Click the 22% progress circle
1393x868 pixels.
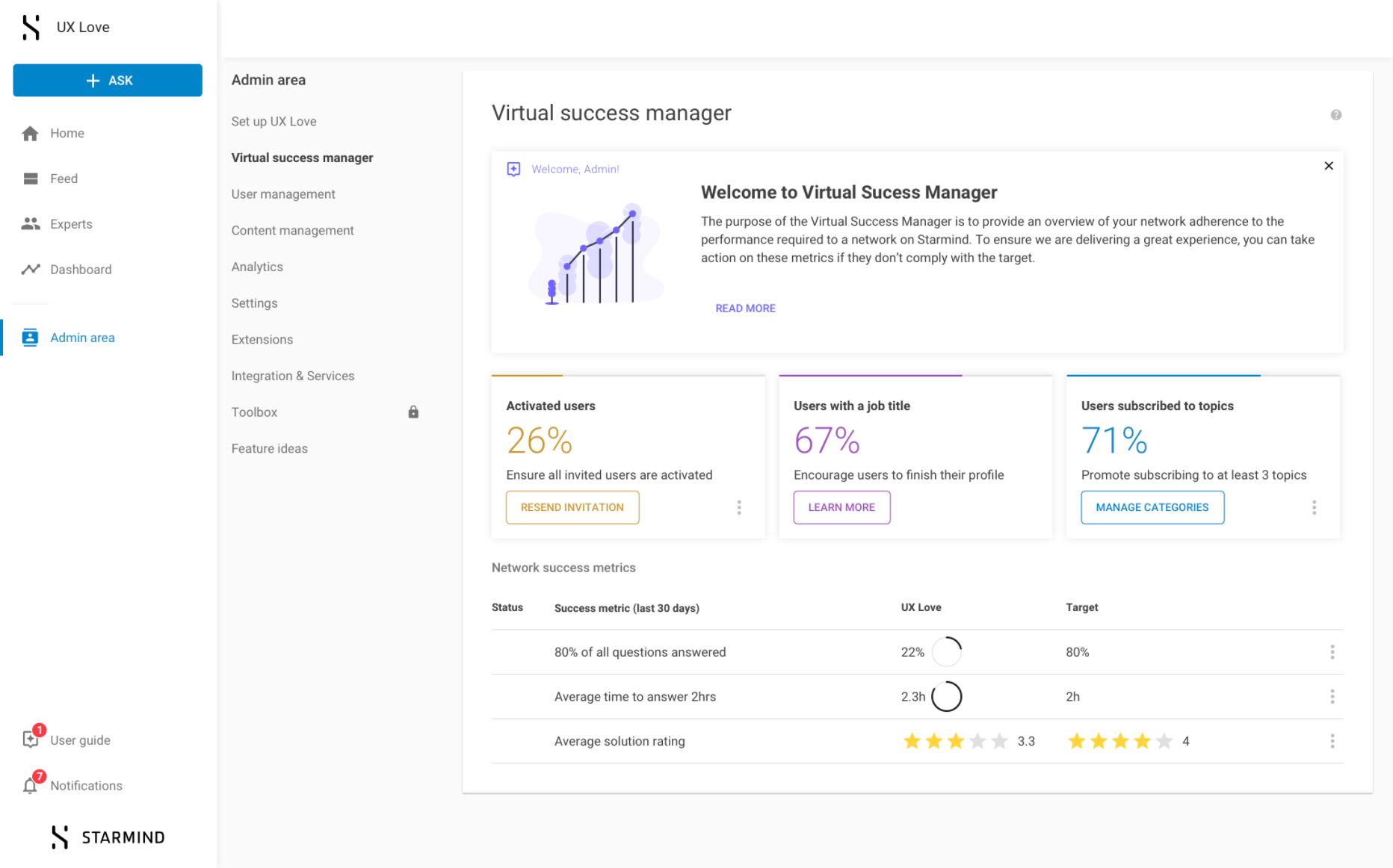(947, 652)
